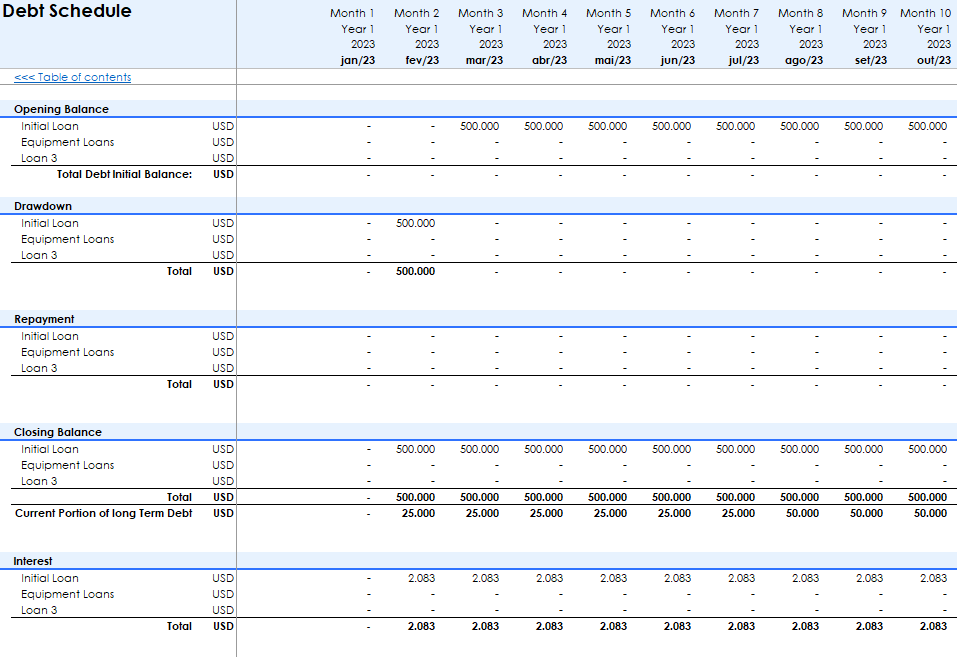This screenshot has width=957, height=657.
Task: Click the Opening Balance section header
Action: pyautogui.click(x=61, y=109)
